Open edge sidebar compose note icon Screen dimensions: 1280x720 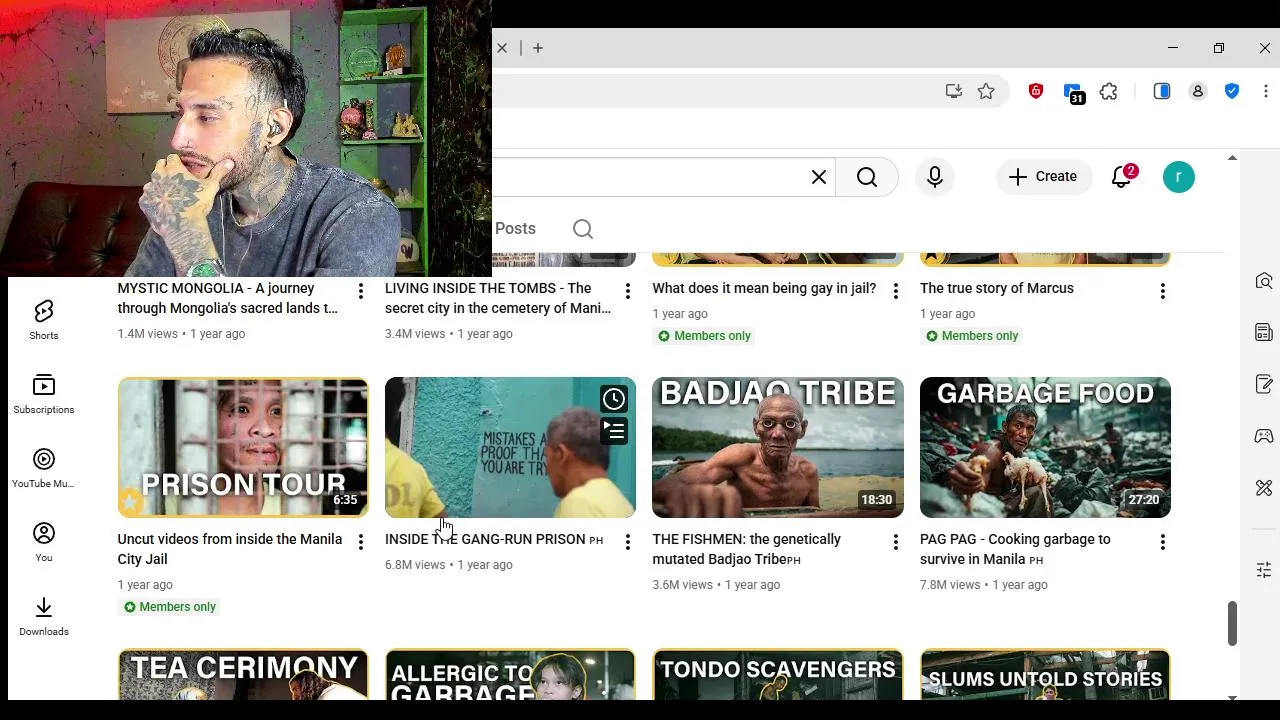click(x=1264, y=384)
